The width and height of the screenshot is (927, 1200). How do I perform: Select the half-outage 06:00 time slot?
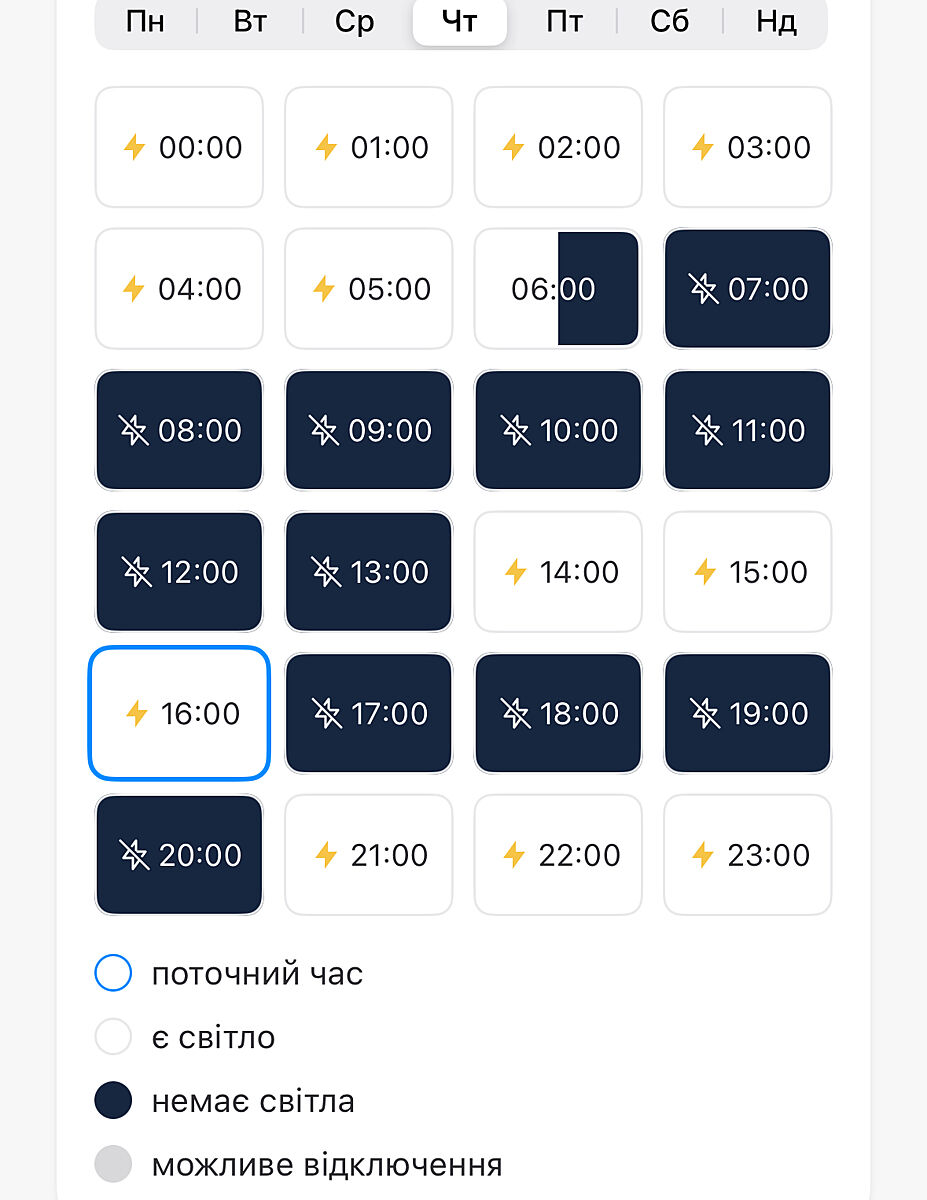[557, 289]
